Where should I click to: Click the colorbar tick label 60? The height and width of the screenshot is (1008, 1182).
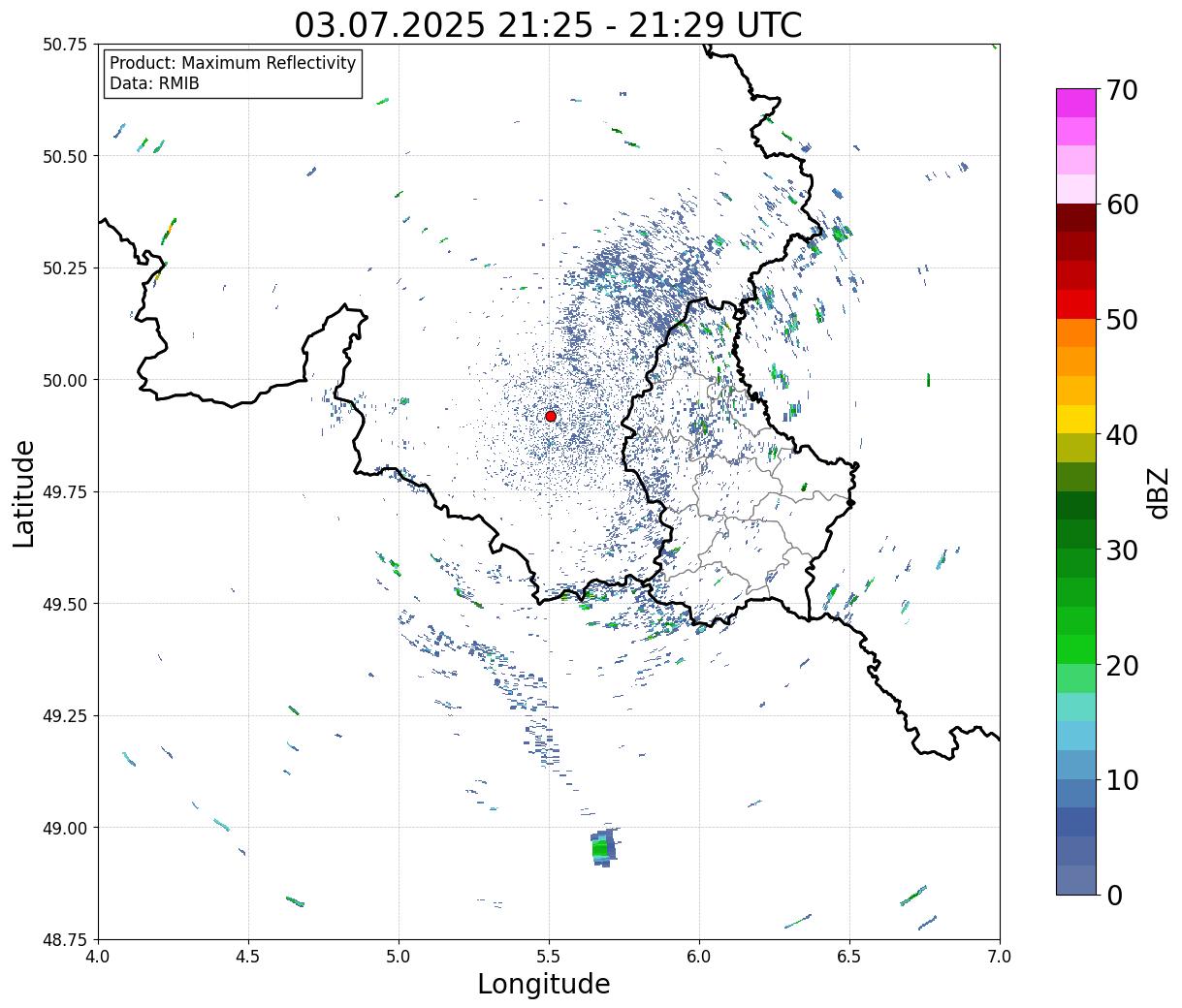1121,205
